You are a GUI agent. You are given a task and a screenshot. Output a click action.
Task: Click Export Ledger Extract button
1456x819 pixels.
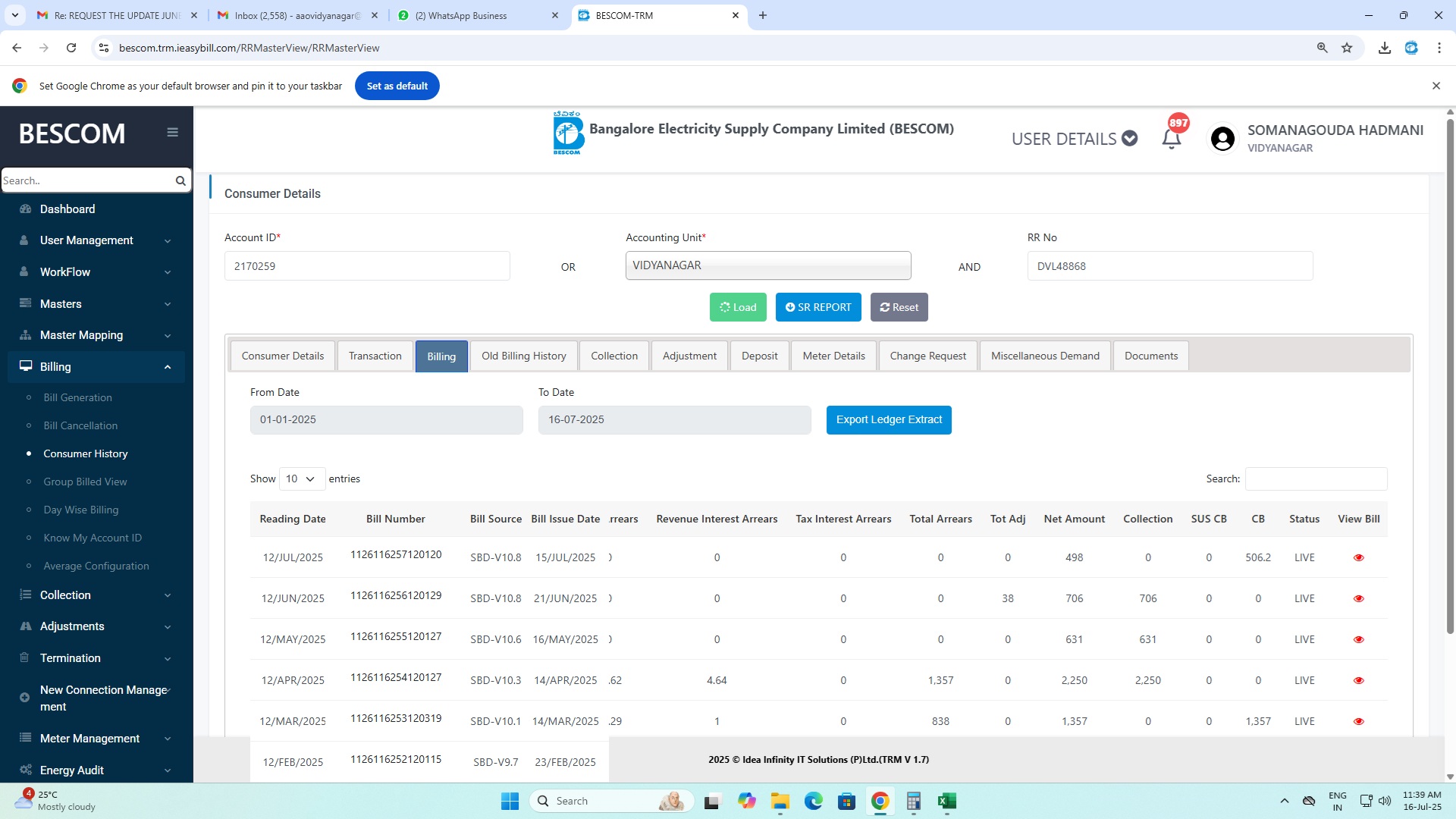(x=889, y=419)
